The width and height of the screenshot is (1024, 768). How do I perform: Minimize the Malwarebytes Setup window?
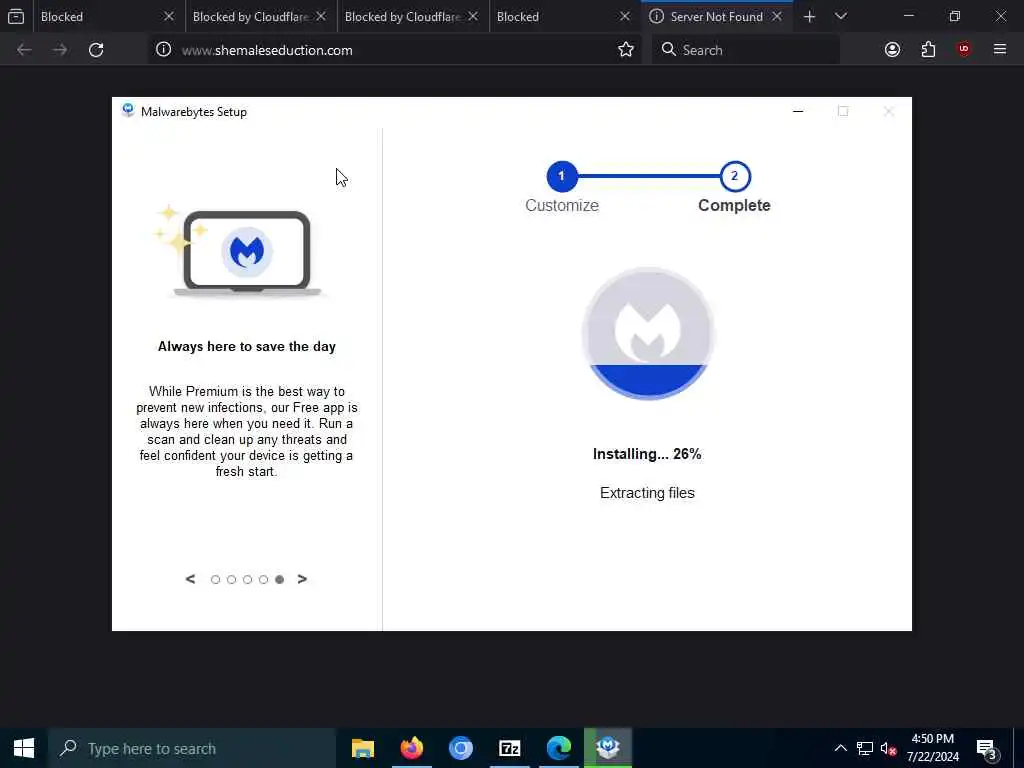[x=798, y=111]
